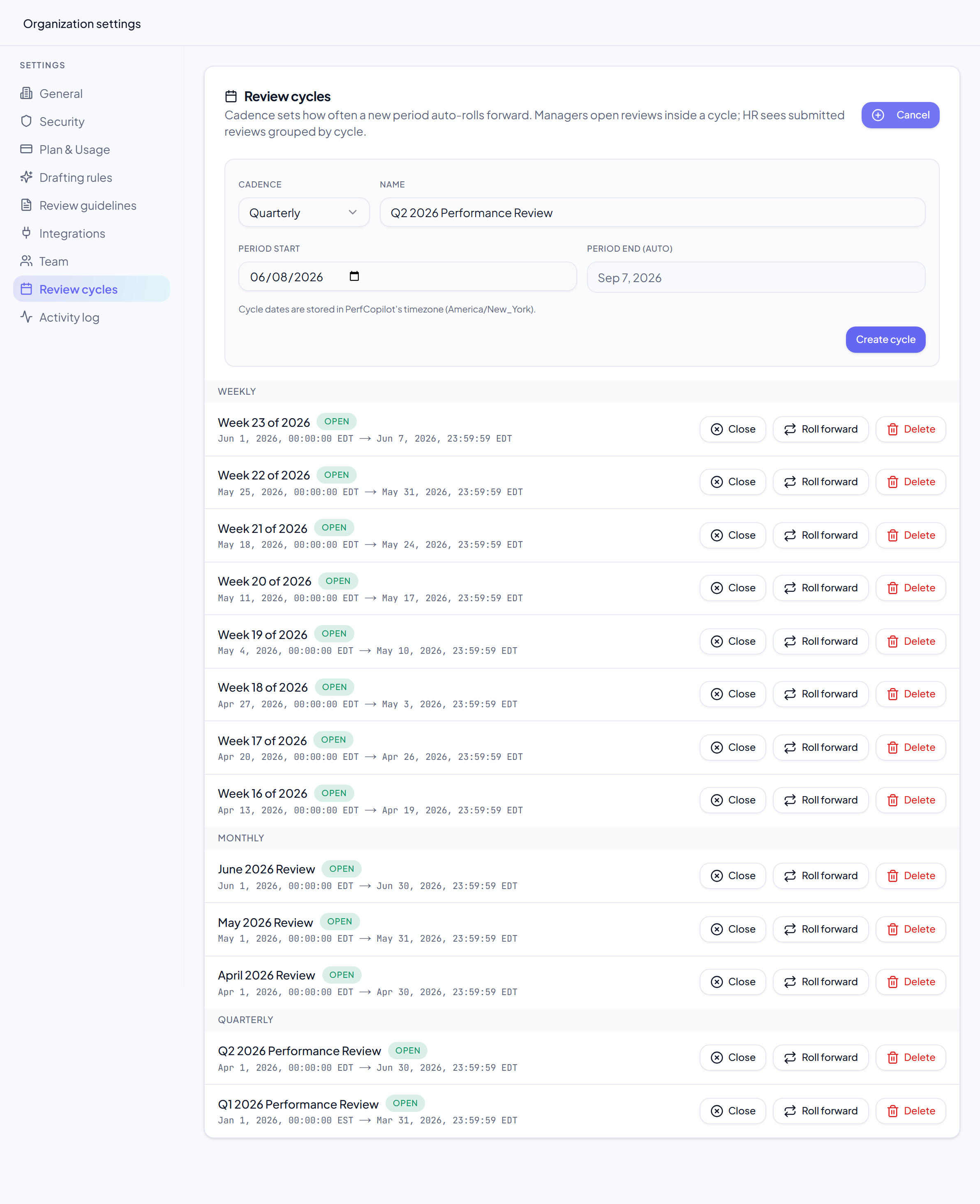
Task: Click 'Q1 2026 Performance Review' row title
Action: pyautogui.click(x=298, y=1104)
